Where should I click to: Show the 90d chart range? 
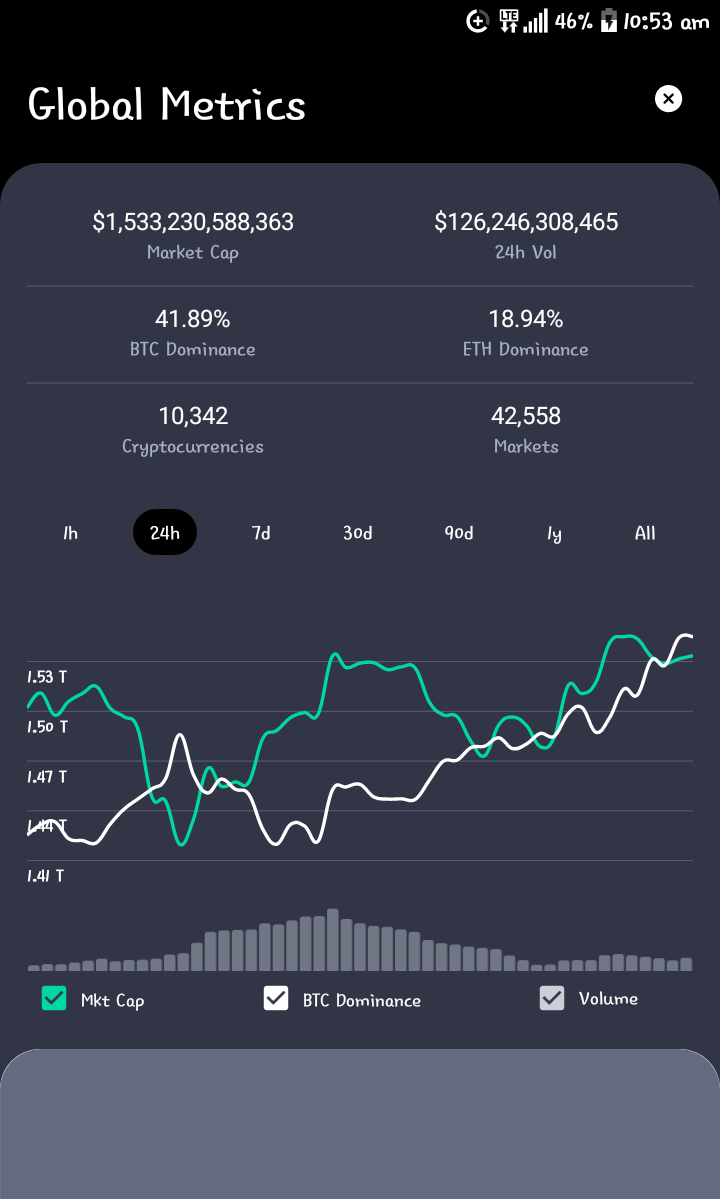pyautogui.click(x=459, y=533)
